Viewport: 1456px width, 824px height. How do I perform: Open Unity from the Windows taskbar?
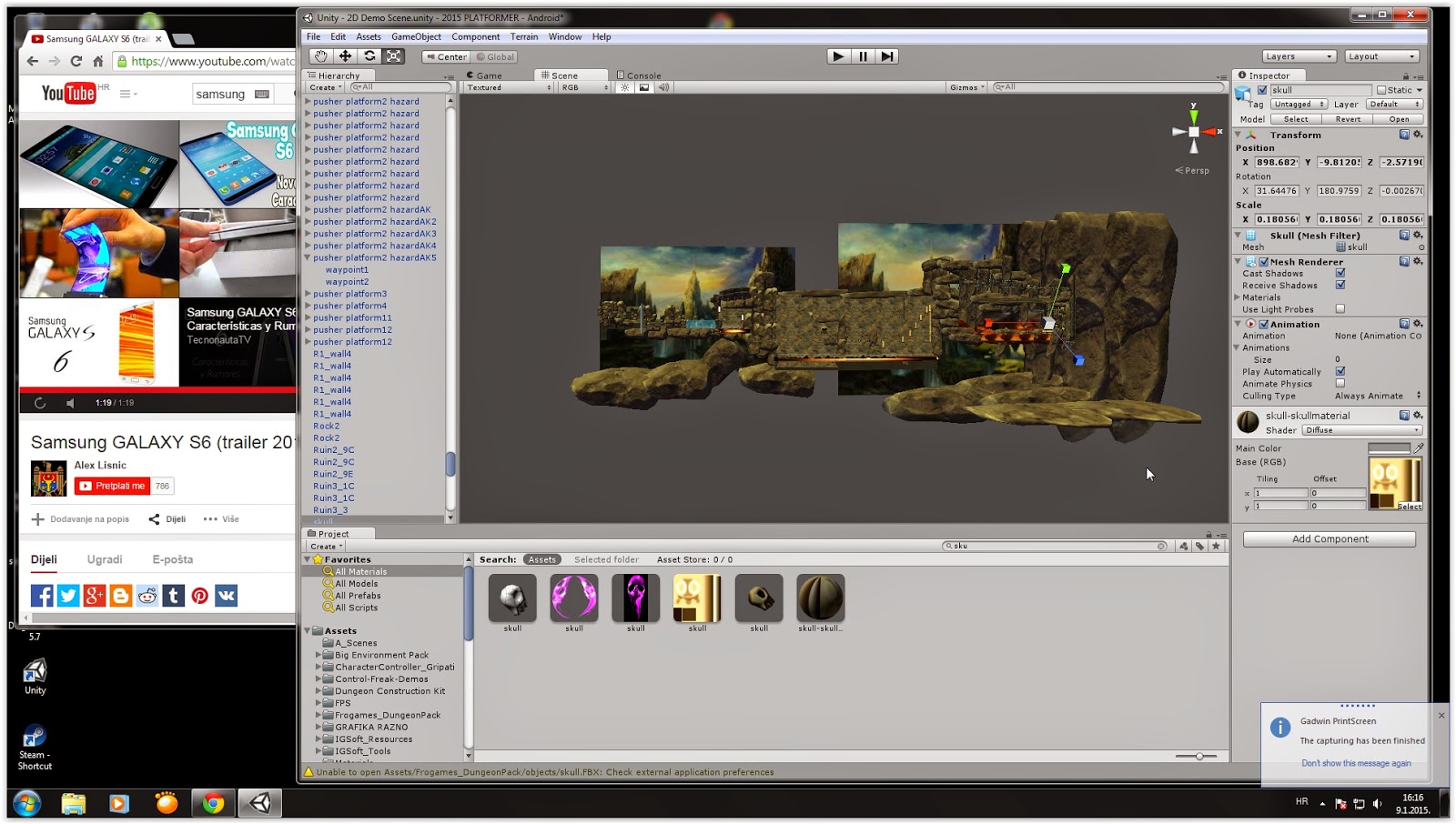pyautogui.click(x=261, y=803)
